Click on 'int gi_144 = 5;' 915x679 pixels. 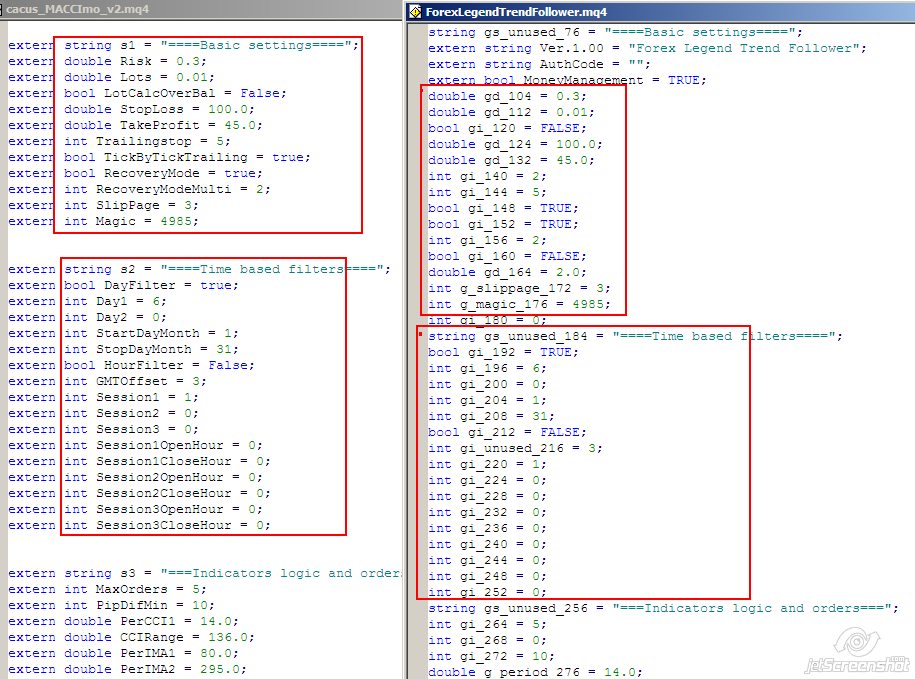pyautogui.click(x=487, y=192)
